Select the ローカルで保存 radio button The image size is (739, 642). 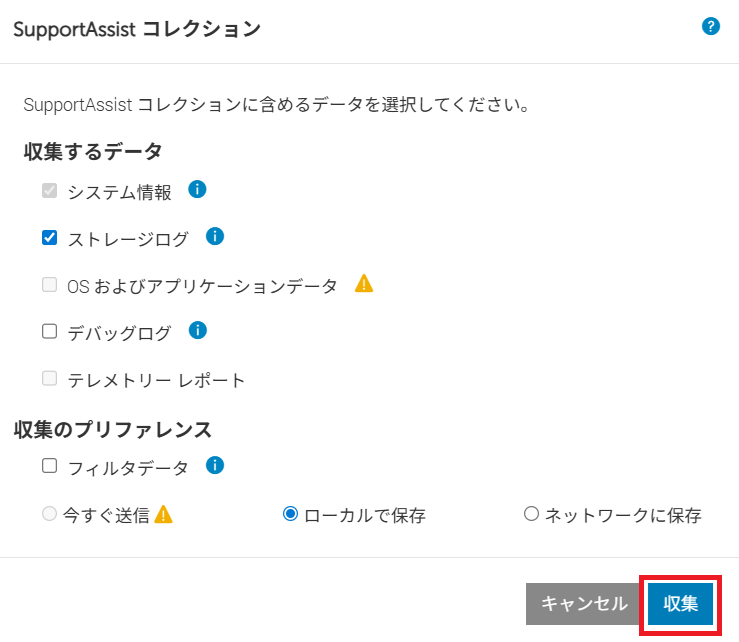coord(291,514)
